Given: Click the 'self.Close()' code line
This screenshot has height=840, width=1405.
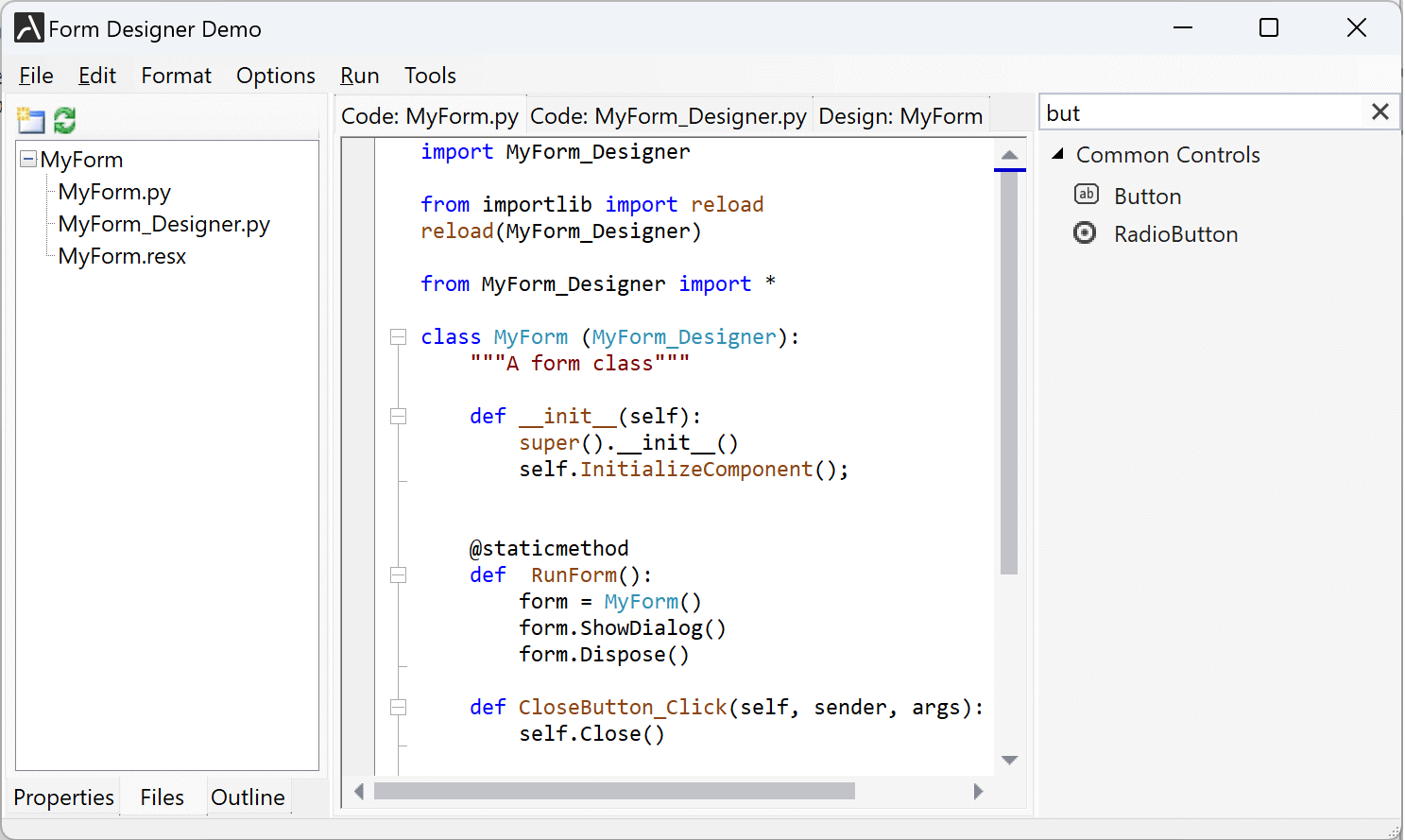Looking at the screenshot, I should 591,733.
